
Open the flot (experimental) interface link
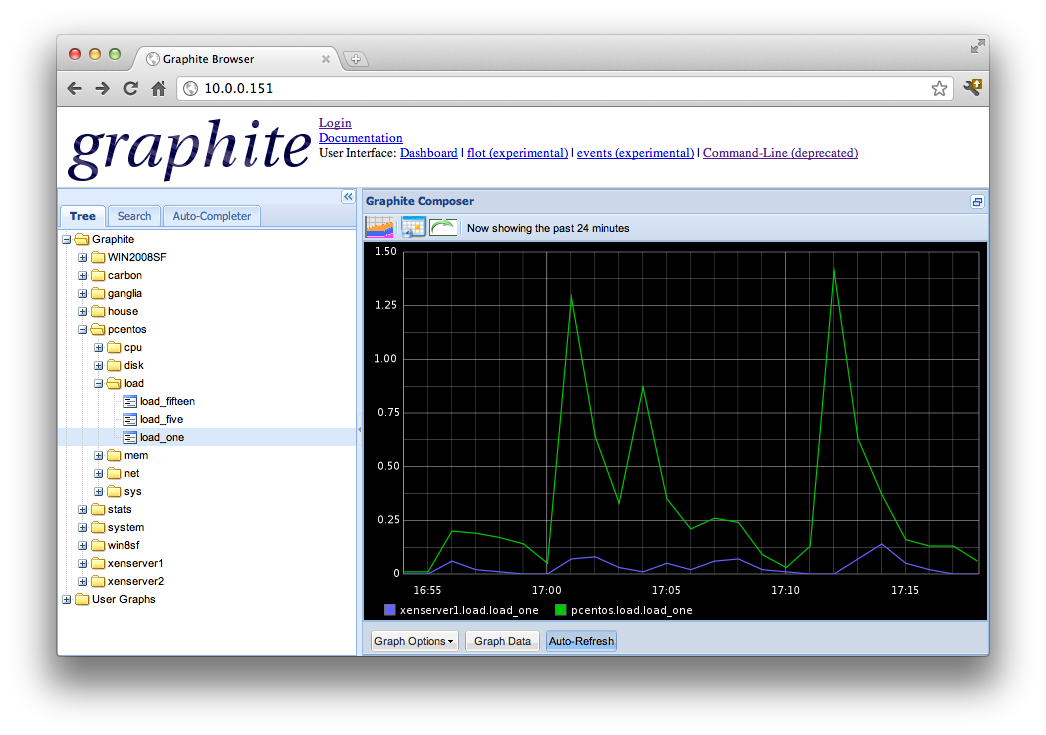[x=516, y=152]
